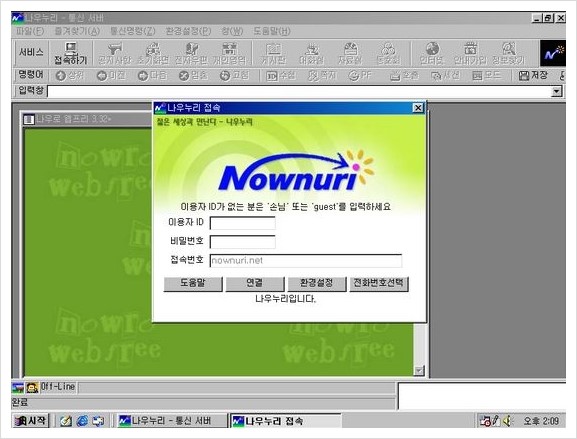Click the status bar monitor icon
577x439 pixels.
click(x=18, y=387)
